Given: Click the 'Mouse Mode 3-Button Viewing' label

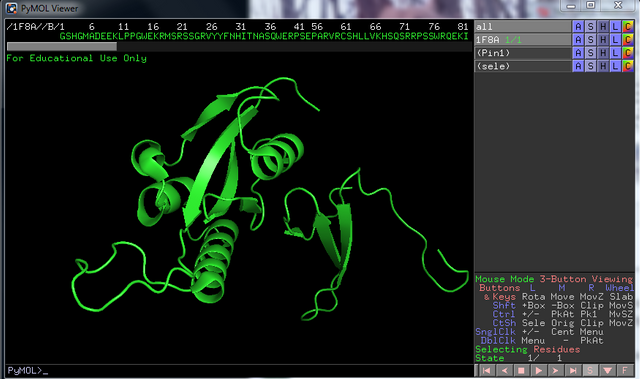Looking at the screenshot, I should [554, 279].
